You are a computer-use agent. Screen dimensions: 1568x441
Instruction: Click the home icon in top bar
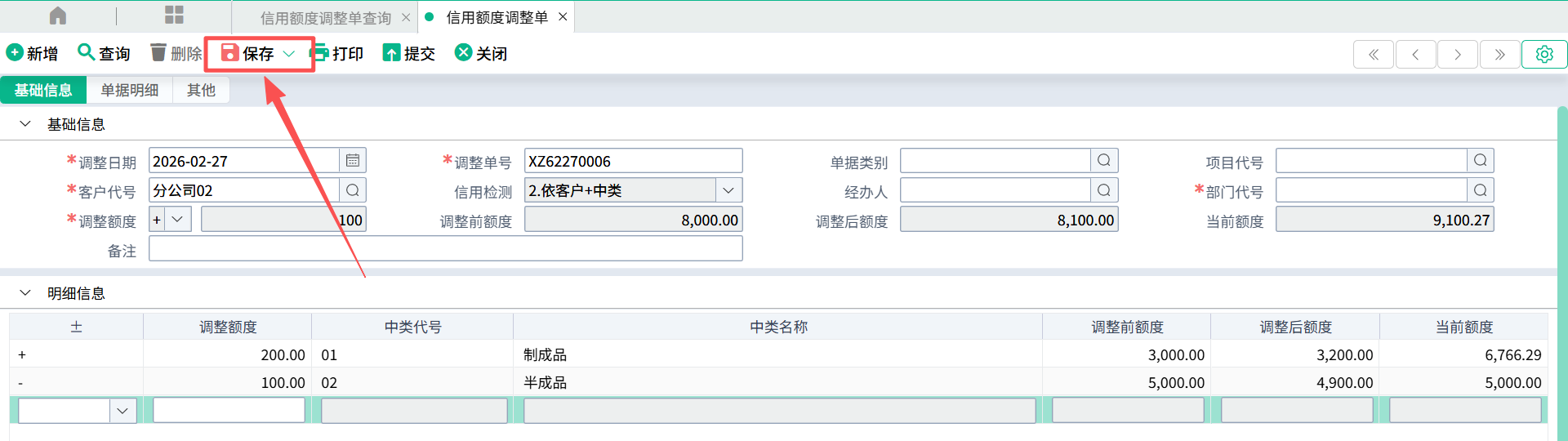58,16
